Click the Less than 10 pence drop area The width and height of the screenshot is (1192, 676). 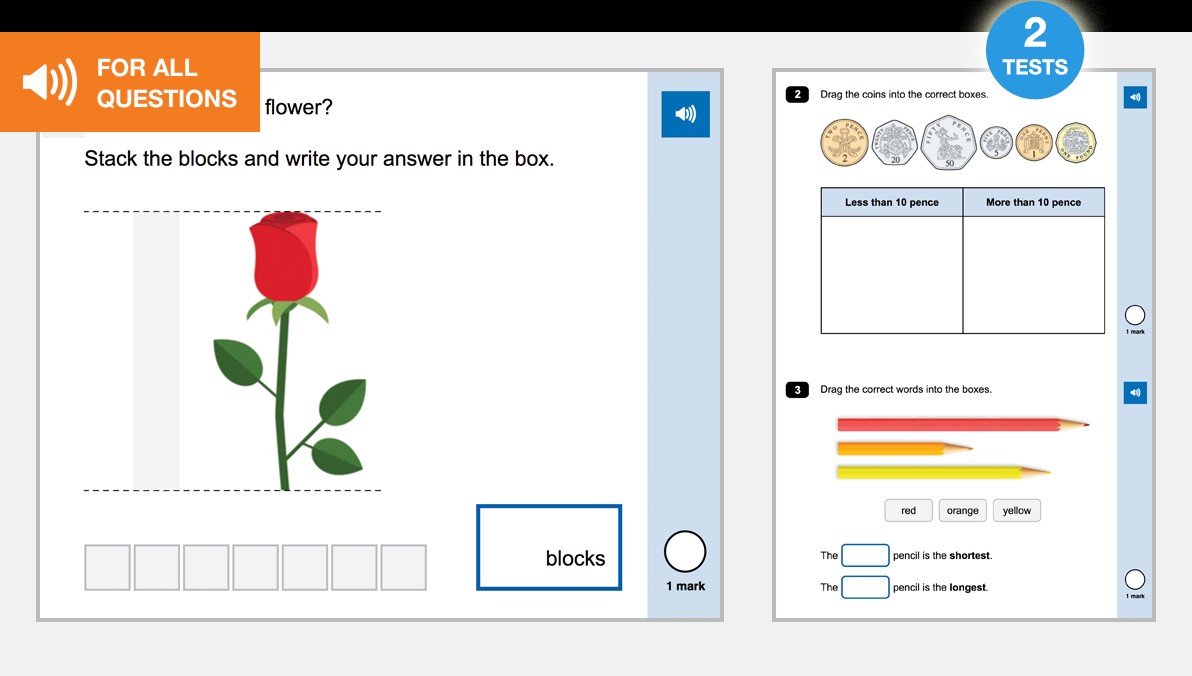pos(892,275)
